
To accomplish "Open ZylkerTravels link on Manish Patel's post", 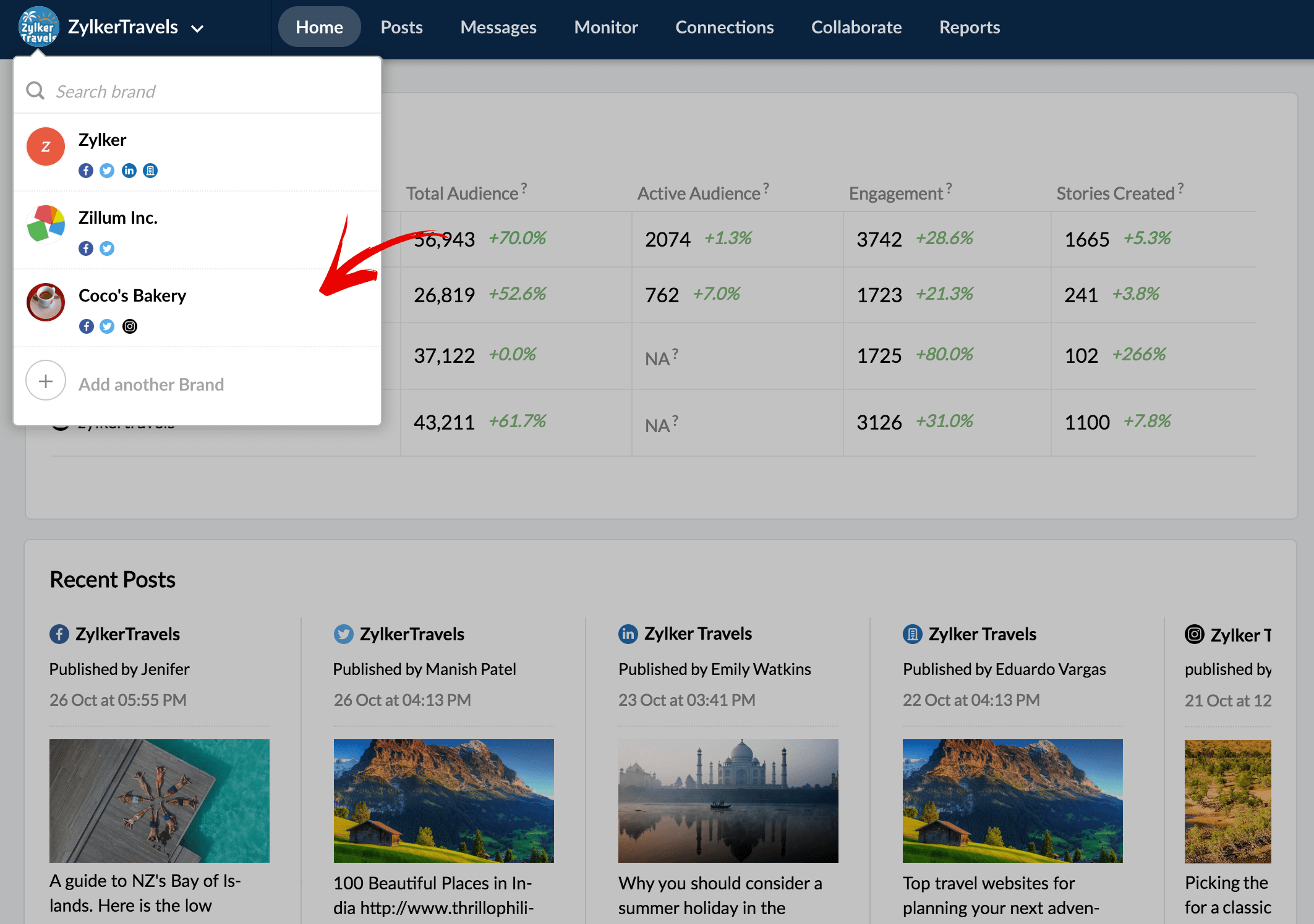I will click(x=412, y=634).
